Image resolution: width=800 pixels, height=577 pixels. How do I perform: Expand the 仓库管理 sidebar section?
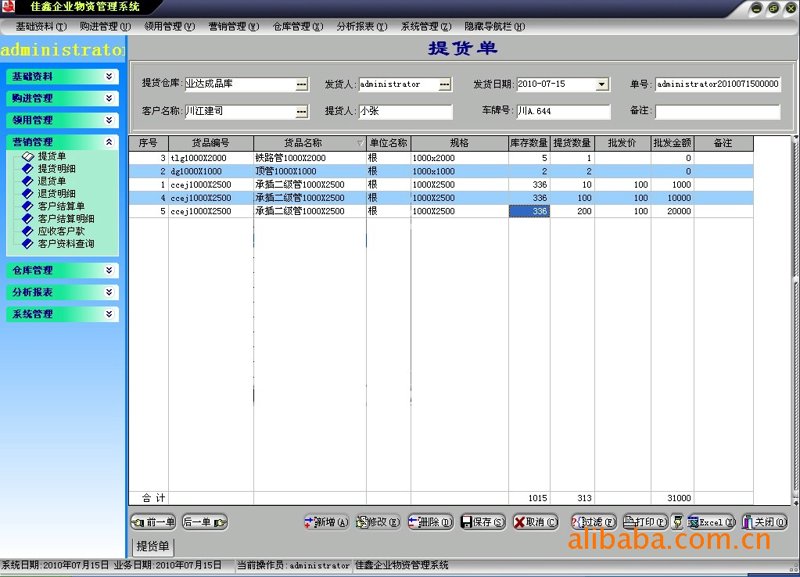tap(62, 270)
